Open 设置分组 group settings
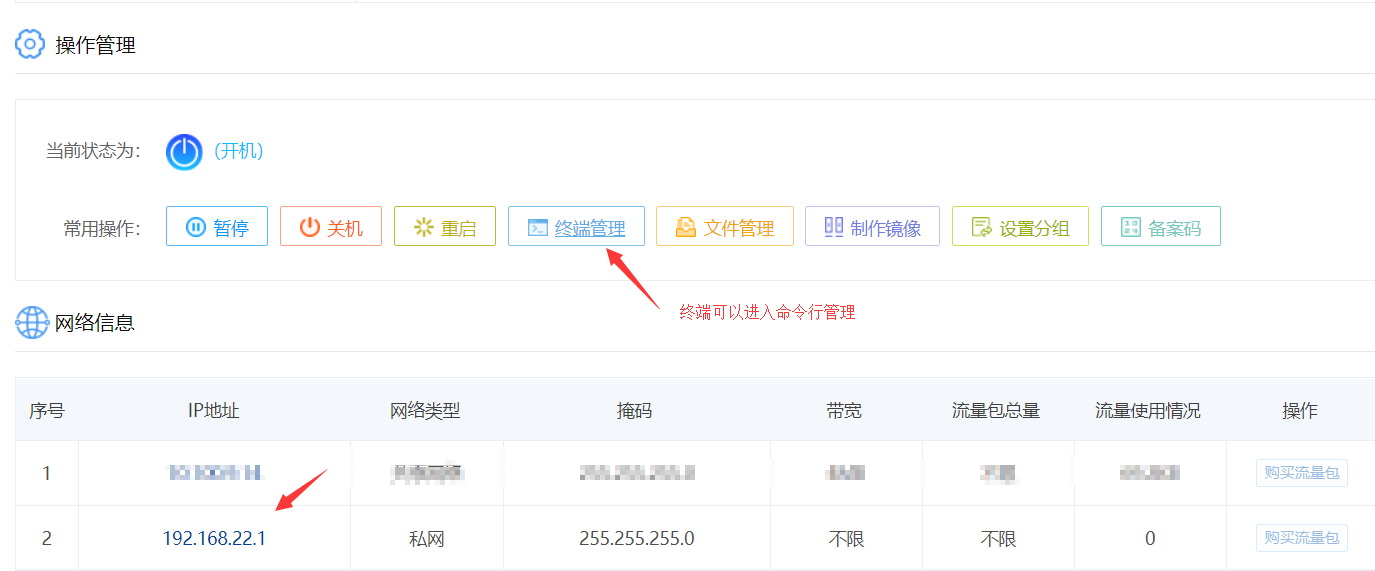 [x=1020, y=227]
